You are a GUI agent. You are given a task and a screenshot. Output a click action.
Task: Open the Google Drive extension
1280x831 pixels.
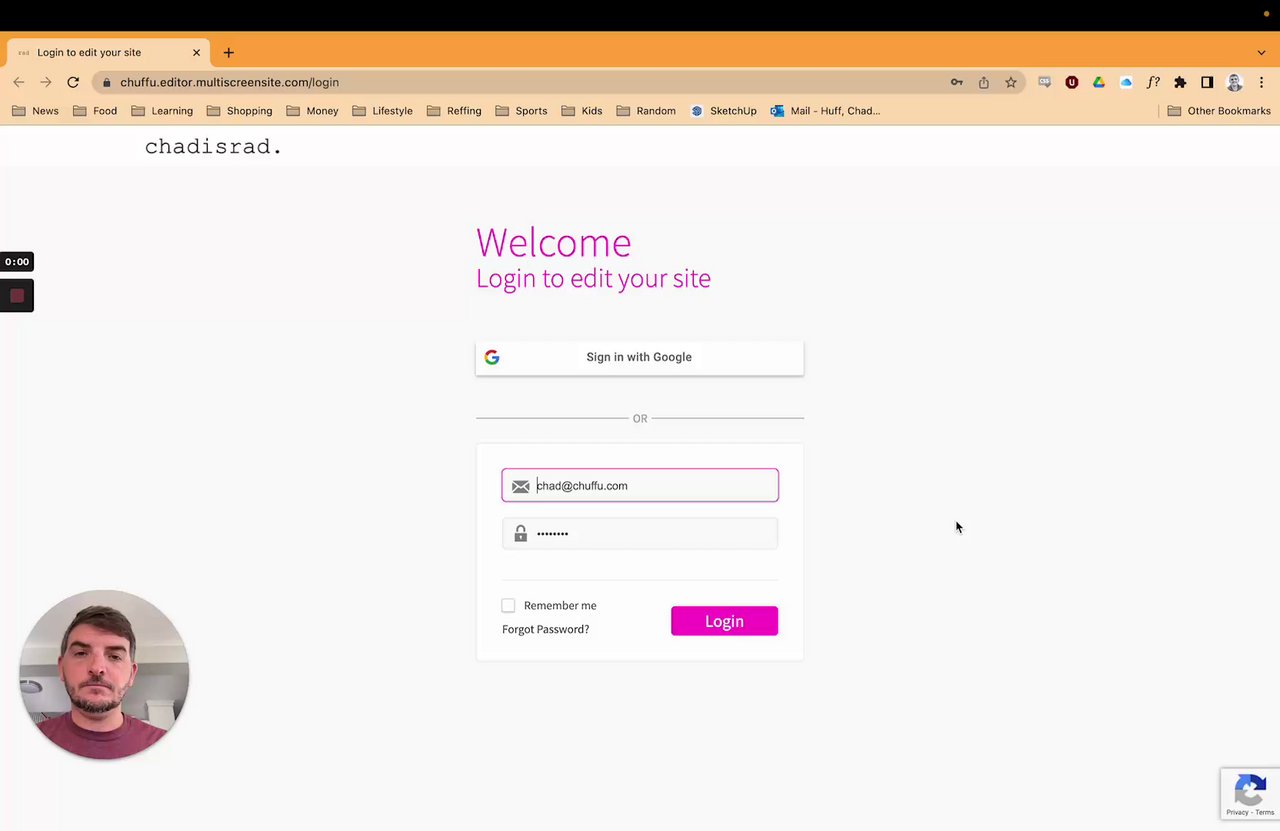click(1099, 82)
